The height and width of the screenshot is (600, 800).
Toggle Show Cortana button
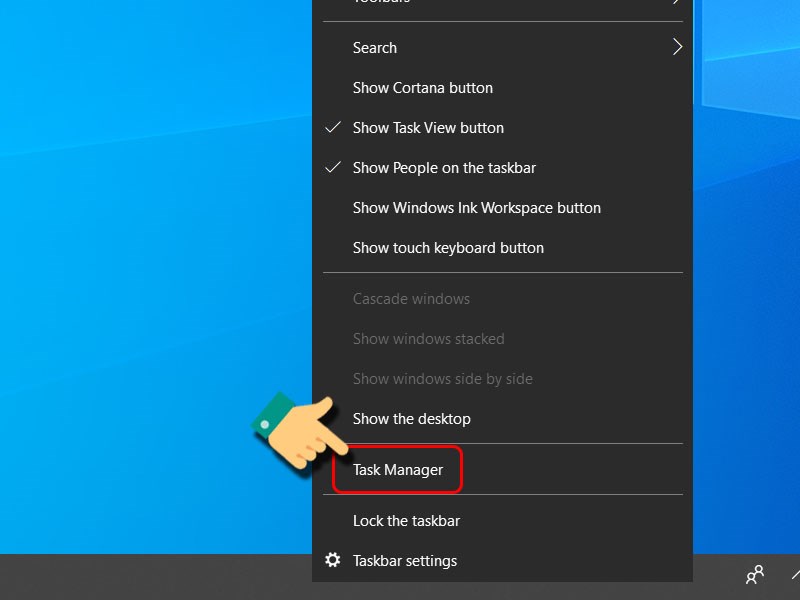421,88
